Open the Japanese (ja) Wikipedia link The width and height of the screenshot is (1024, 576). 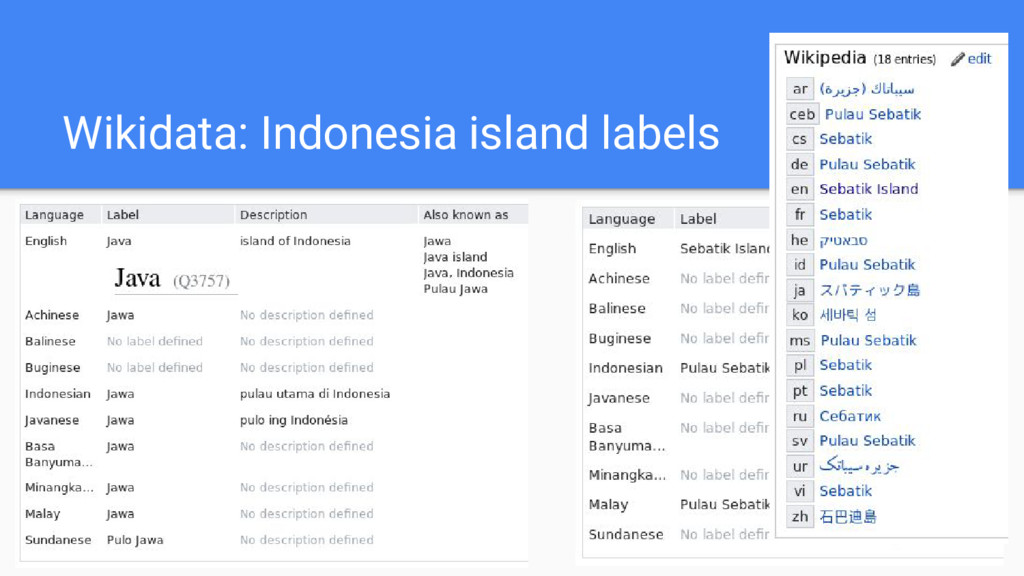(870, 291)
